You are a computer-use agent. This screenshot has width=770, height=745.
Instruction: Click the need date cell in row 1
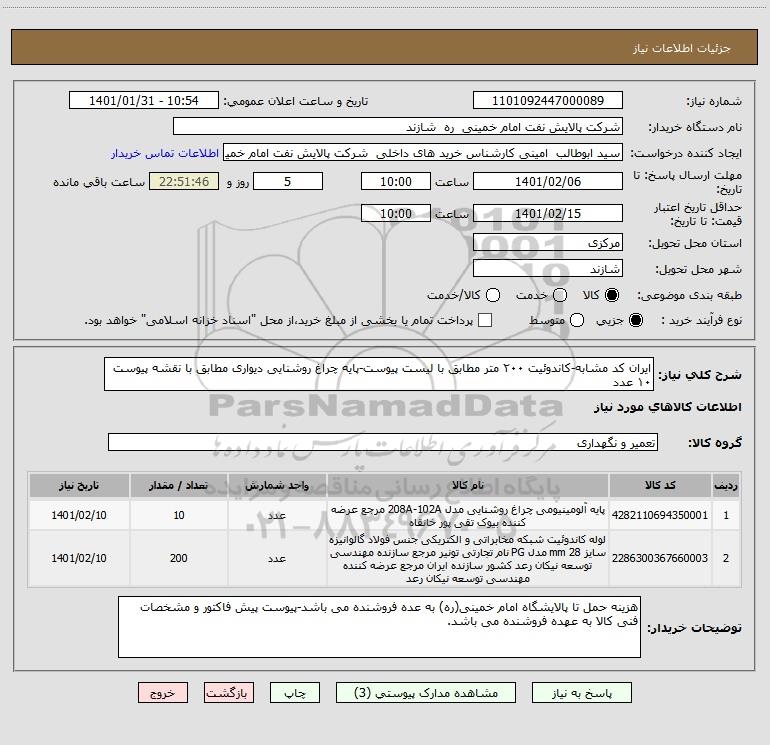click(x=79, y=515)
